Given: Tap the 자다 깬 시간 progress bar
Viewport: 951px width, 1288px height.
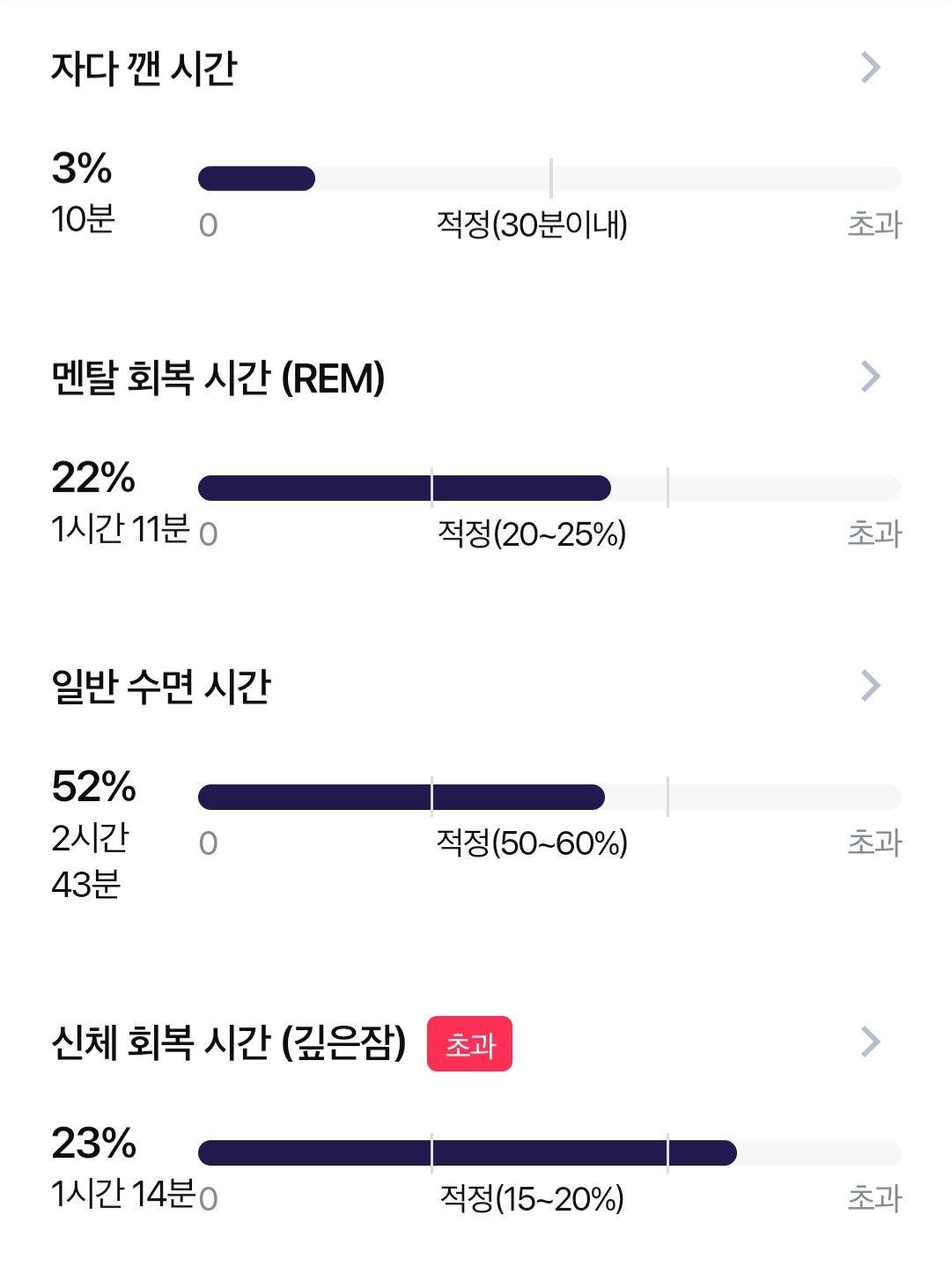Looking at the screenshot, I should pyautogui.click(x=549, y=179).
